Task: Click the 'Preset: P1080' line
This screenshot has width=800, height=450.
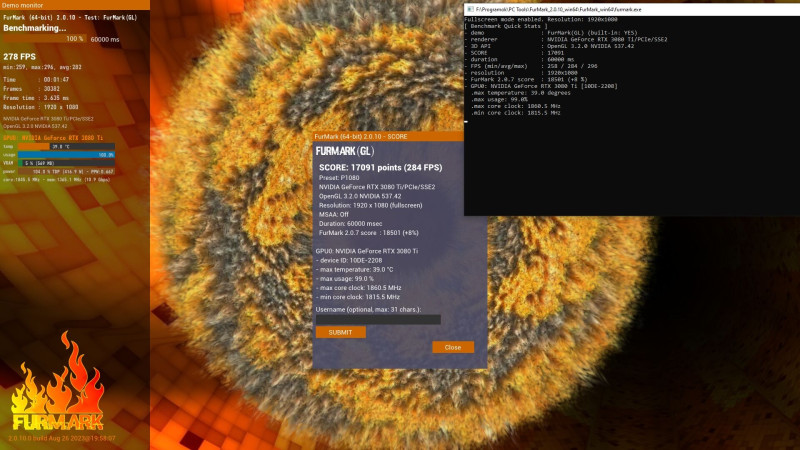Action: point(339,178)
